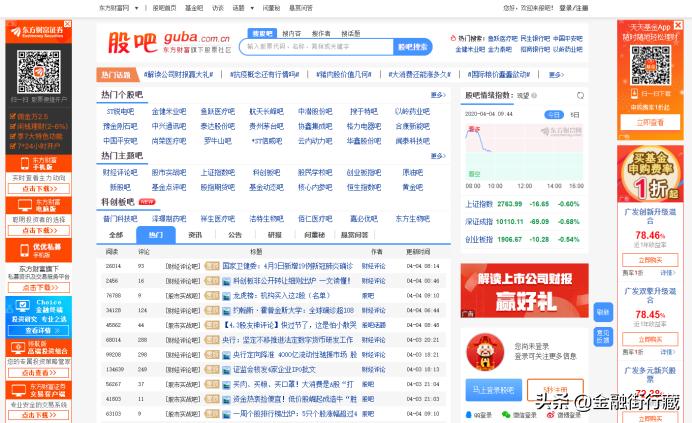Focus the stock search input field
Image resolution: width=692 pixels, height=423 pixels.
pos(316,46)
